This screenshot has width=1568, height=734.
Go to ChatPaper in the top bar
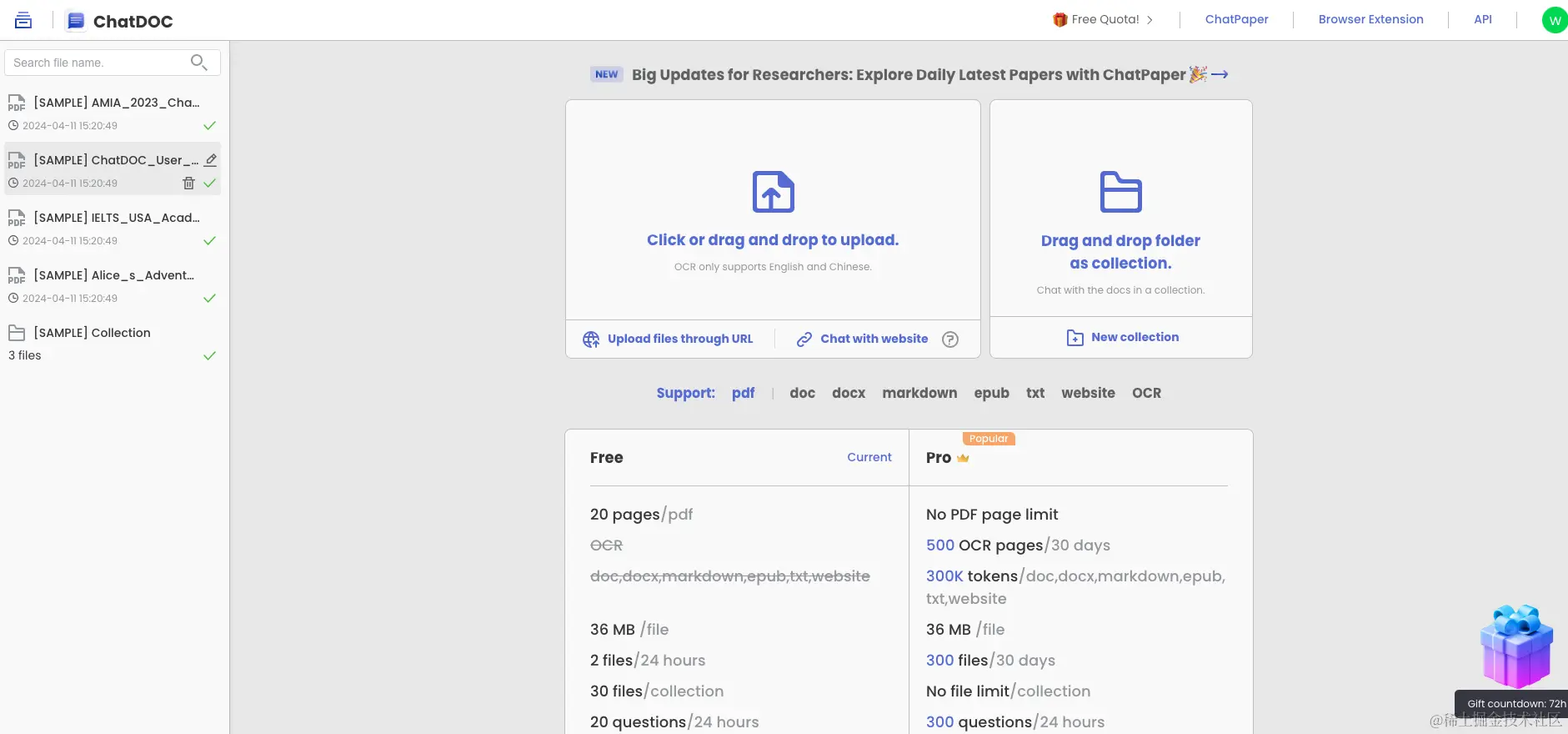(x=1236, y=20)
